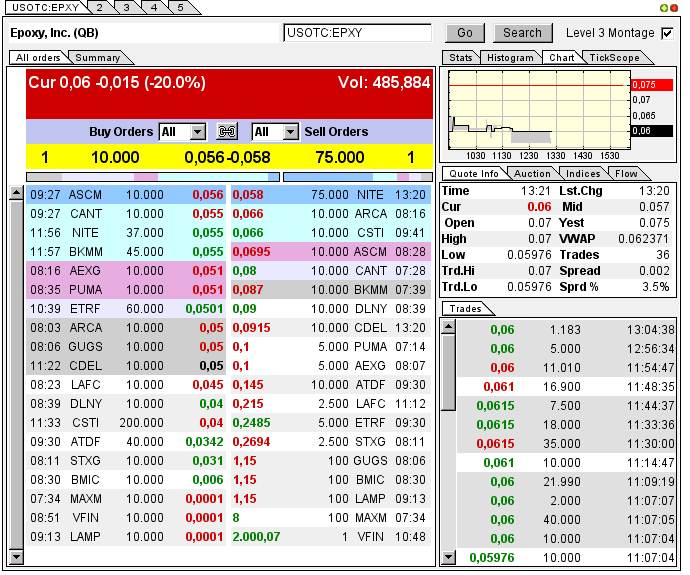
Task: Open the Buy Orders All dropdown
Action: tap(182, 132)
